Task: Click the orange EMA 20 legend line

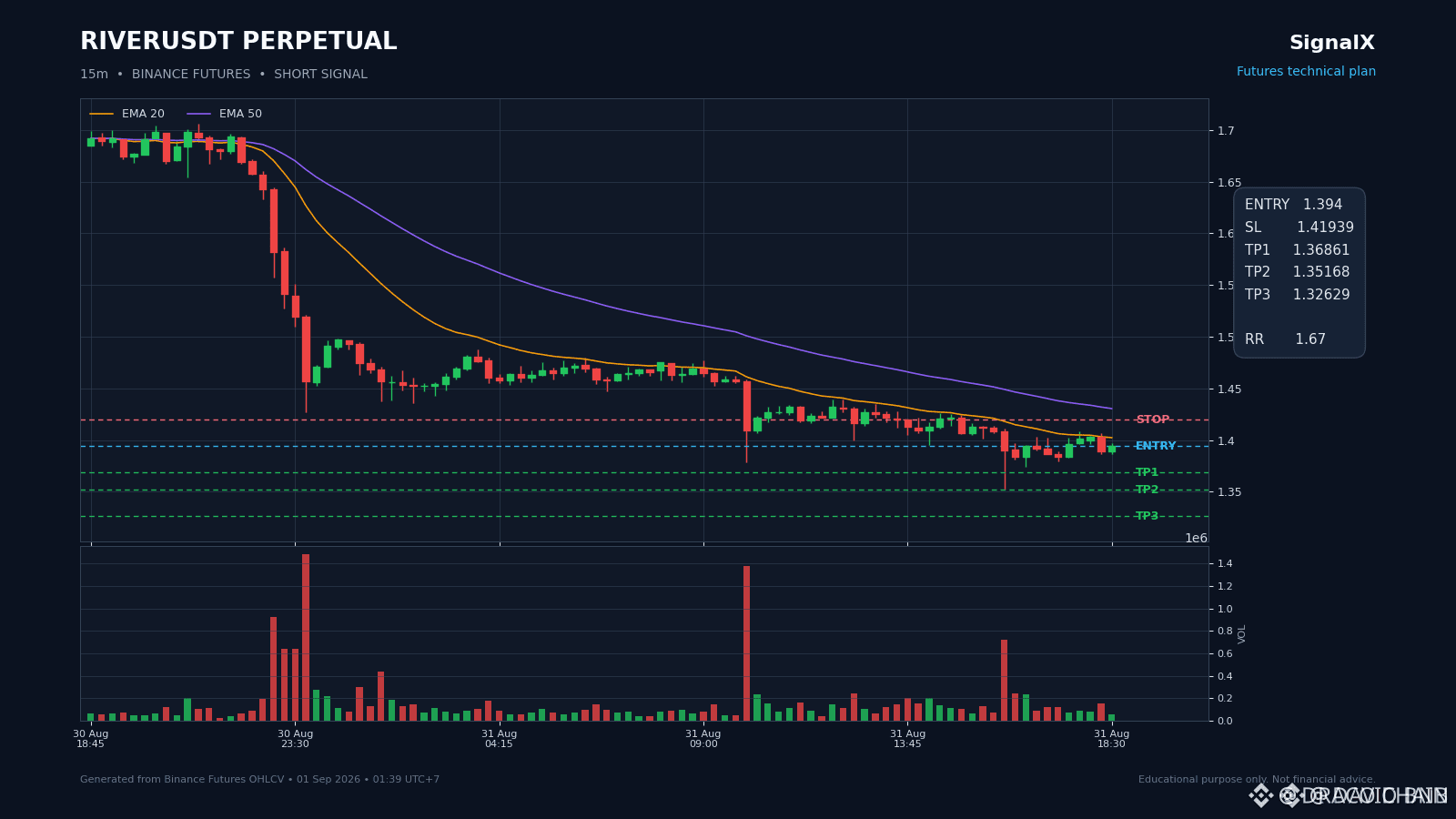Action: point(102,114)
